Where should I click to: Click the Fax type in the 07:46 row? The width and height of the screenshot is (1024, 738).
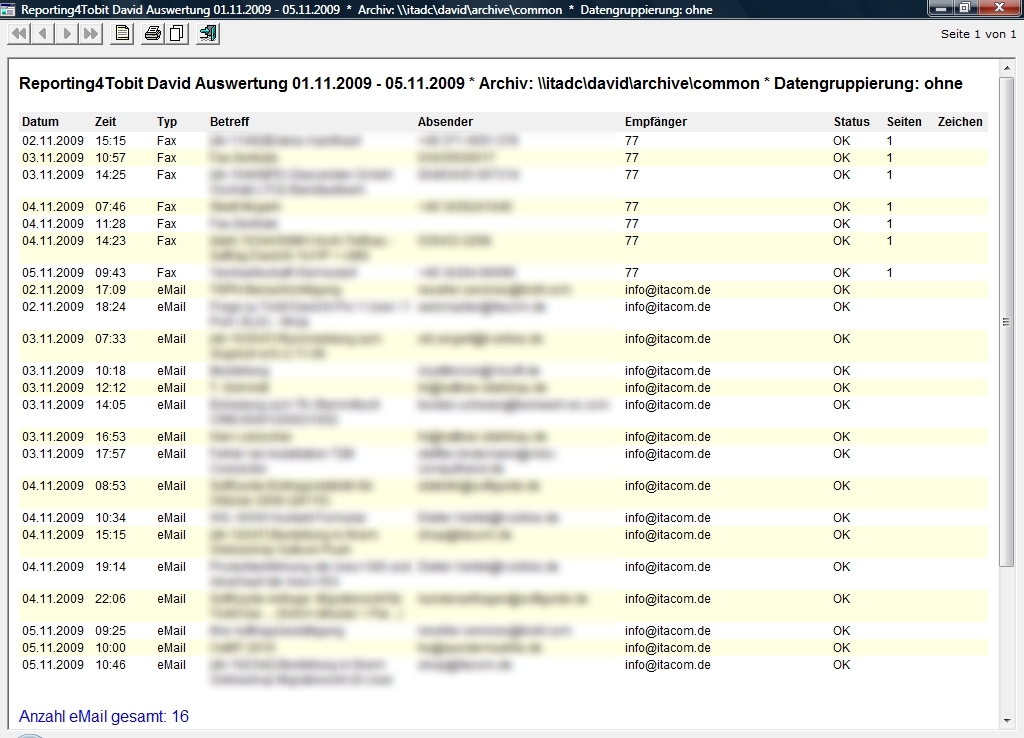tap(167, 206)
